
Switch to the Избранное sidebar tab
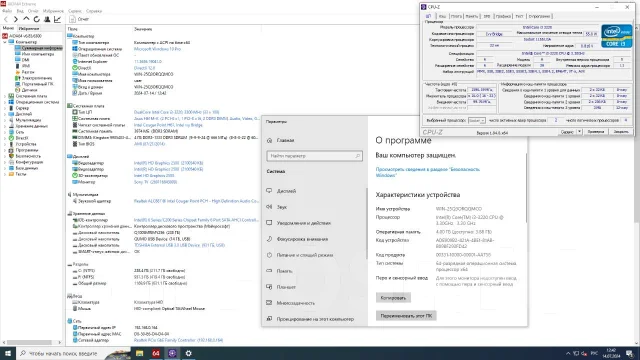(x=29, y=29)
